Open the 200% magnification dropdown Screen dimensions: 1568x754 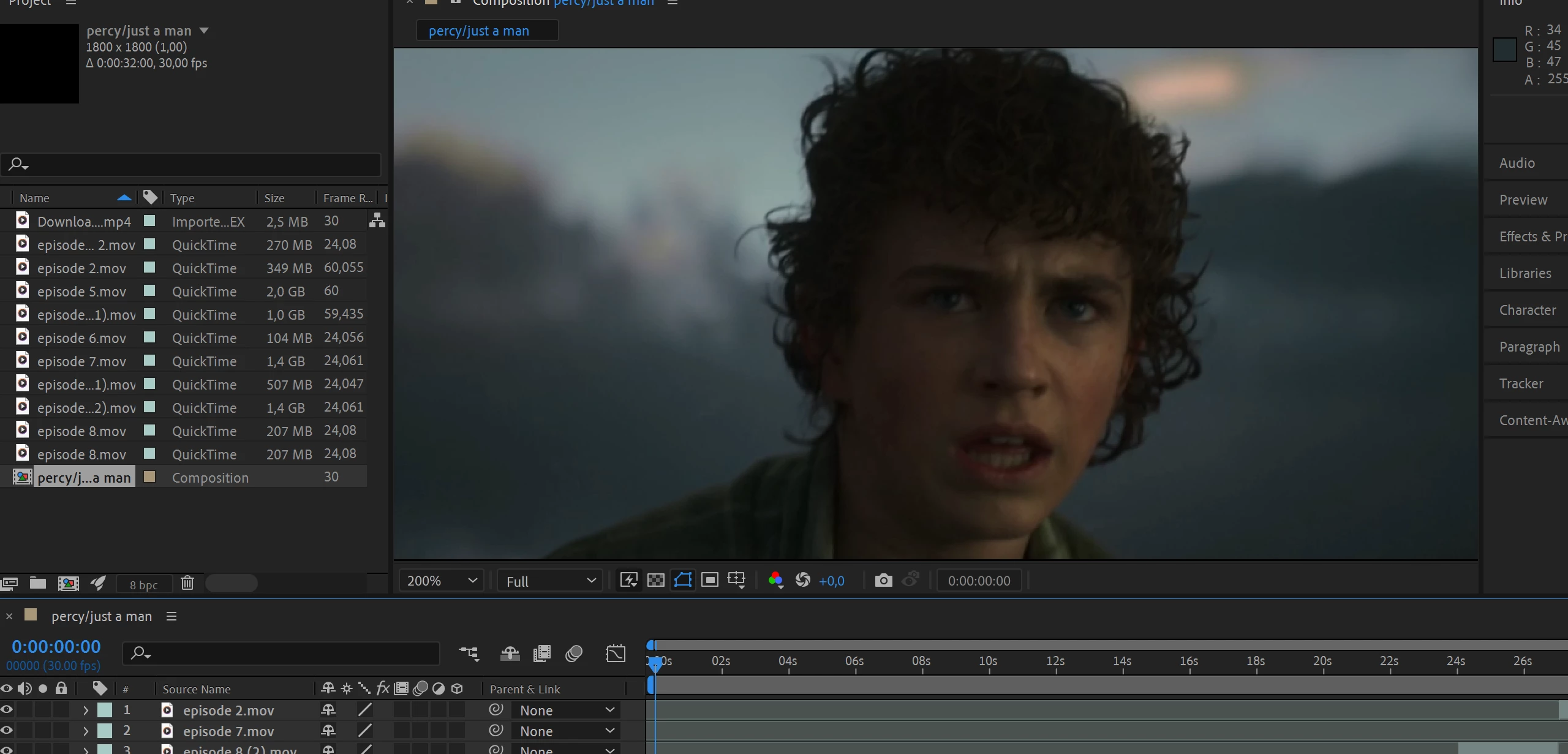point(441,581)
